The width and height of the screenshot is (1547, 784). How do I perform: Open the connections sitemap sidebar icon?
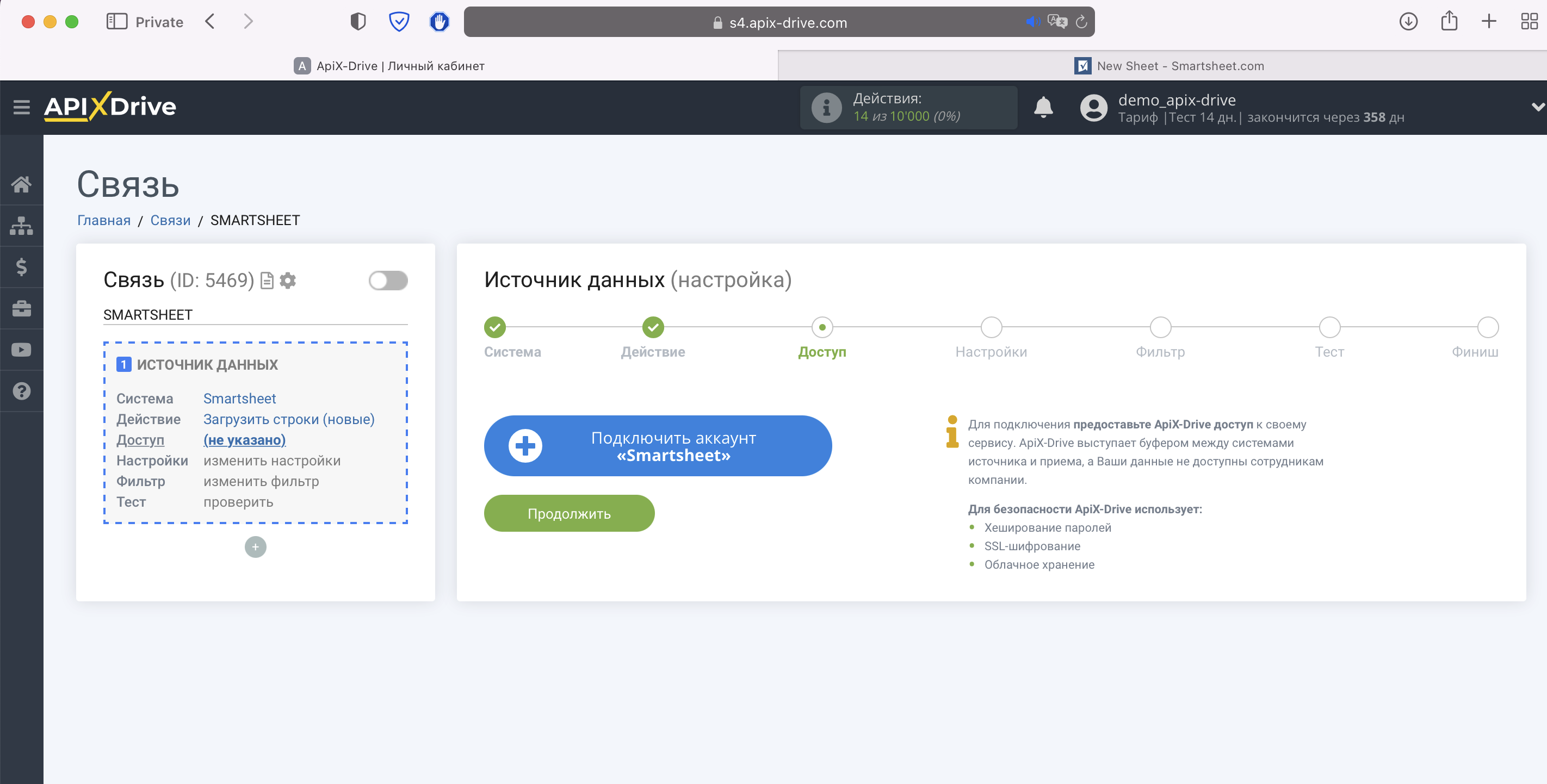(22, 226)
